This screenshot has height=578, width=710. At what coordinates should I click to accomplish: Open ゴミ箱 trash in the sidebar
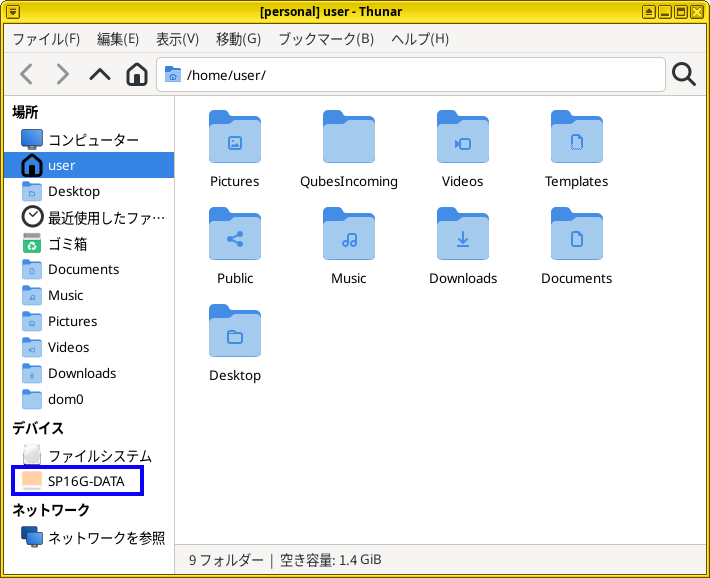click(89, 243)
